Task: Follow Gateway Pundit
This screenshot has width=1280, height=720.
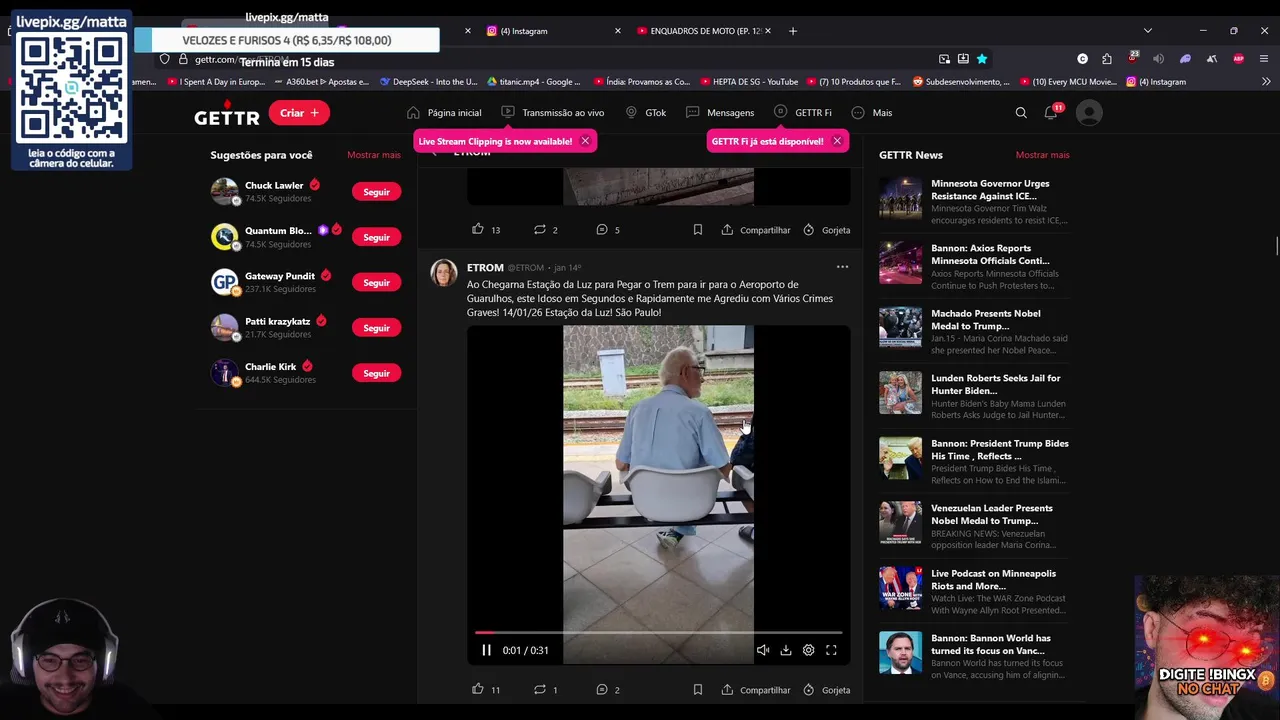Action: pyautogui.click(x=376, y=283)
